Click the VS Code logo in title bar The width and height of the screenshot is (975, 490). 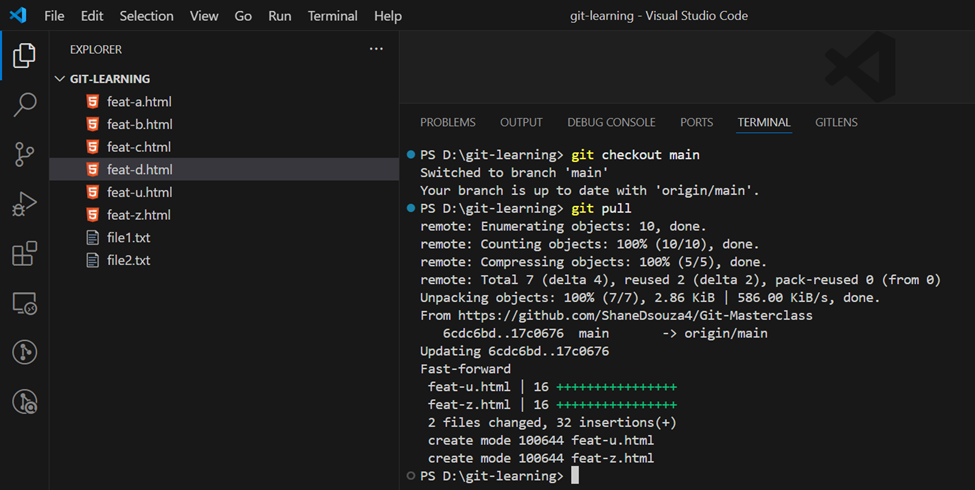click(18, 15)
